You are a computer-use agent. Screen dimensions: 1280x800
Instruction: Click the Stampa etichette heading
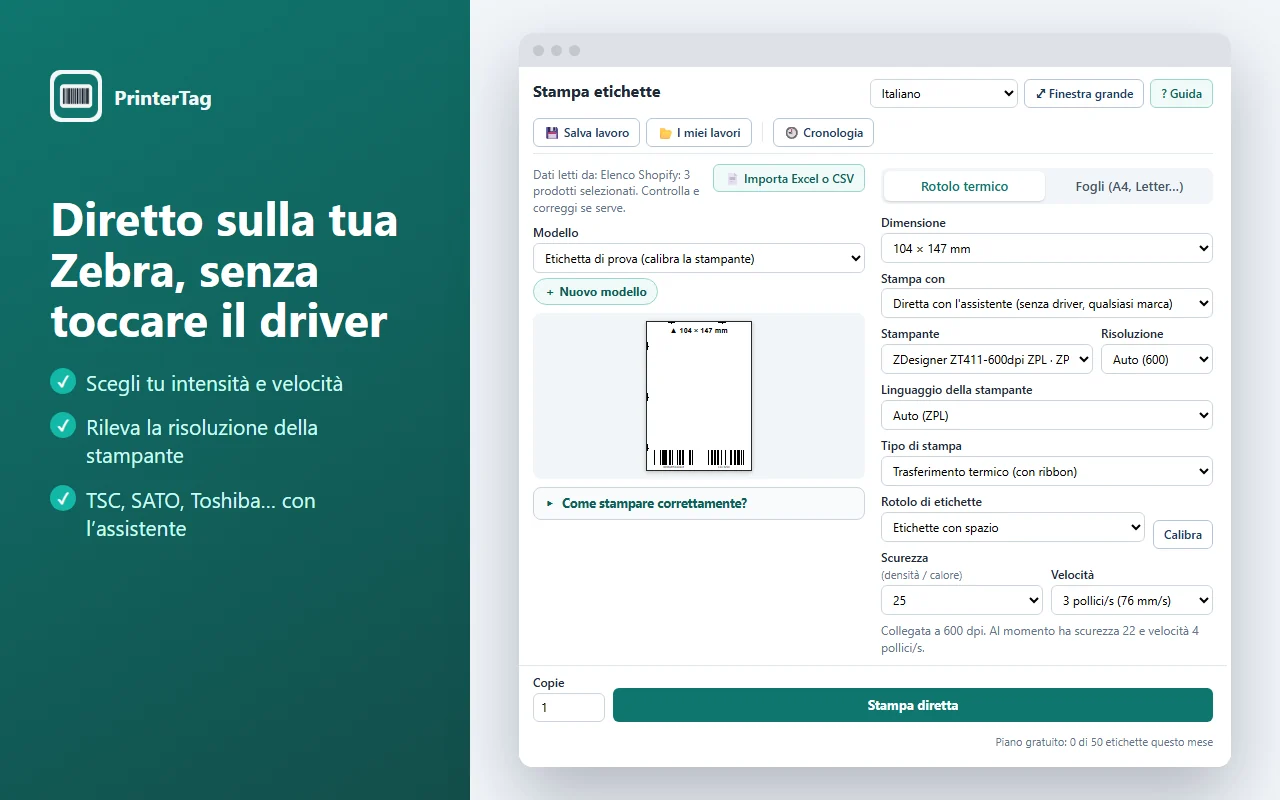point(597,92)
